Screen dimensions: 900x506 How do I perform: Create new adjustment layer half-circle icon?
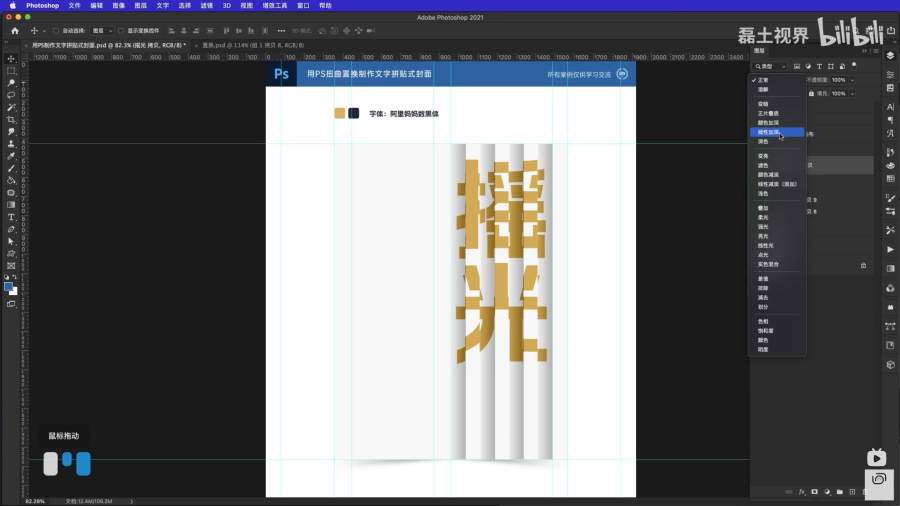tap(827, 492)
